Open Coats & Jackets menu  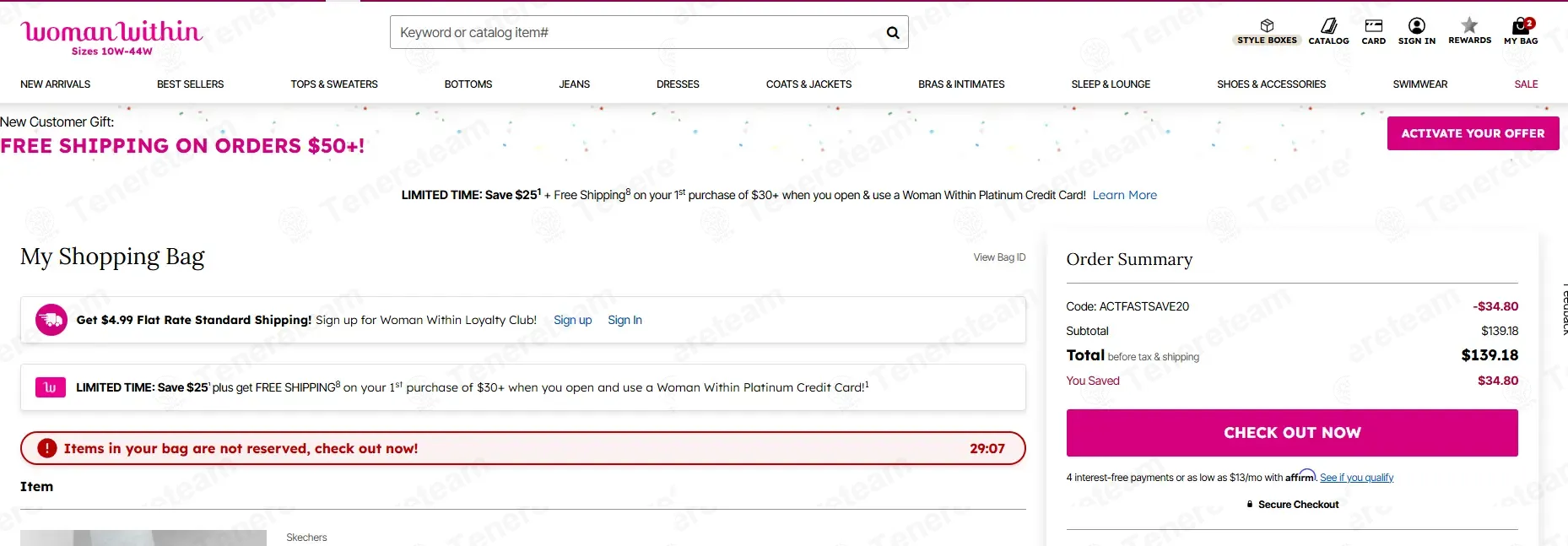[808, 84]
